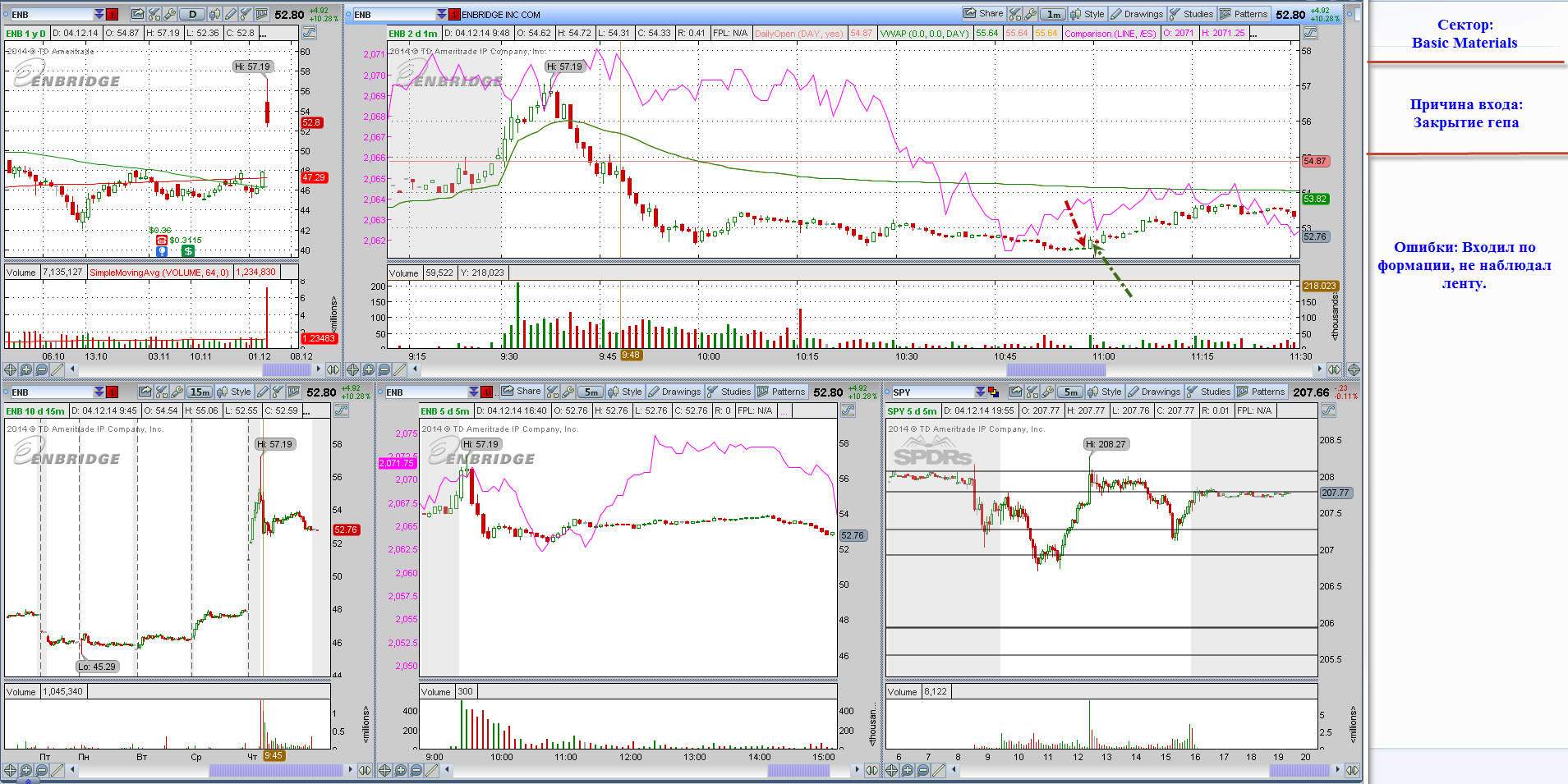The width and height of the screenshot is (1568, 784).
Task: Click crosshair pan tool below 1m chart
Action: [353, 370]
